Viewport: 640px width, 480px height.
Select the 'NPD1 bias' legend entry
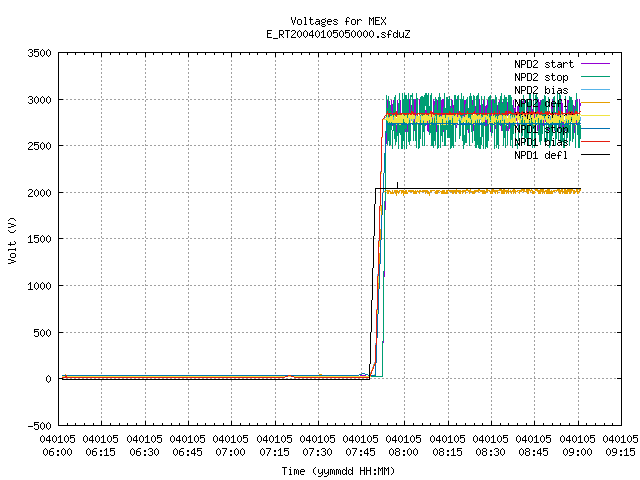[541, 142]
